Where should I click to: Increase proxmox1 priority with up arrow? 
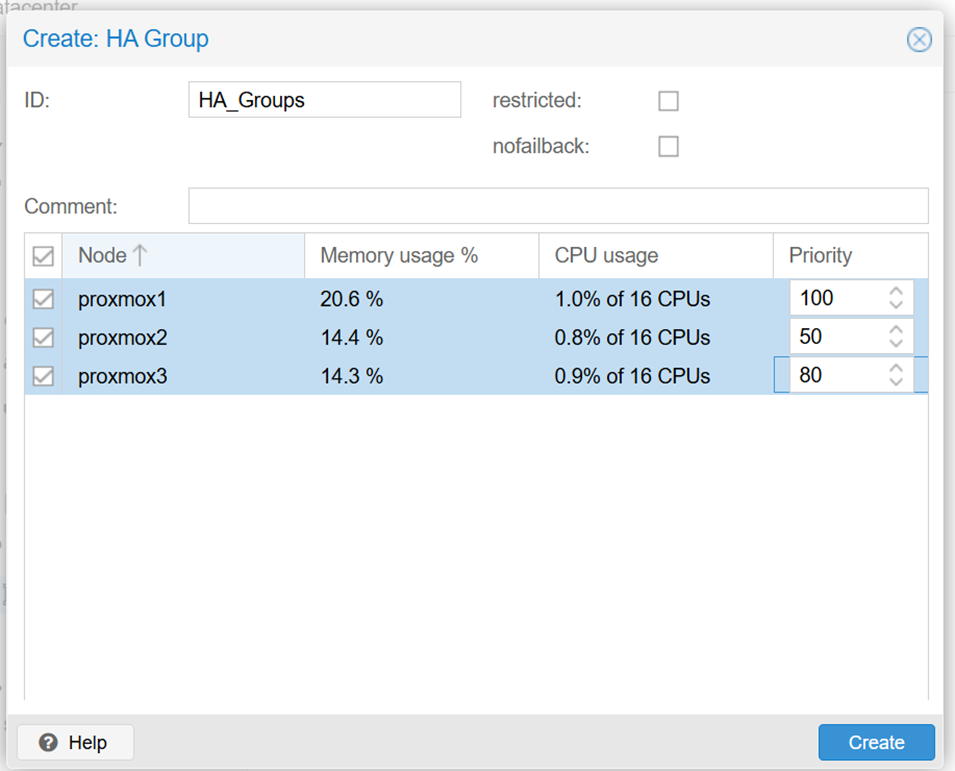896,291
